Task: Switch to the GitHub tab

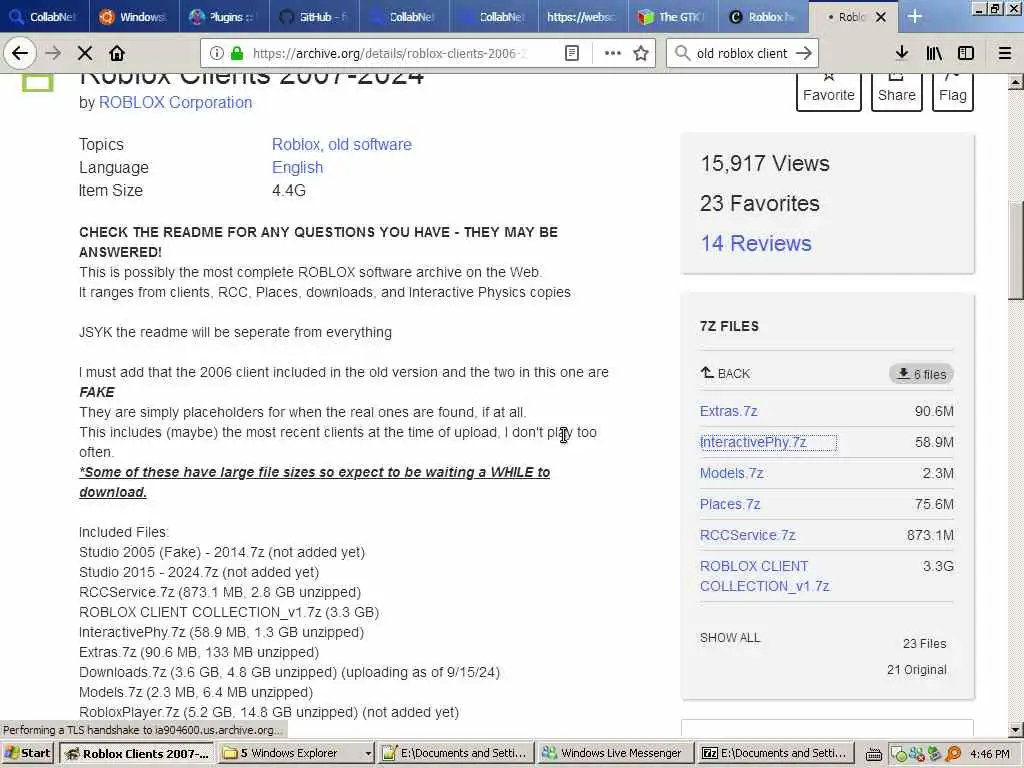Action: 314,16
